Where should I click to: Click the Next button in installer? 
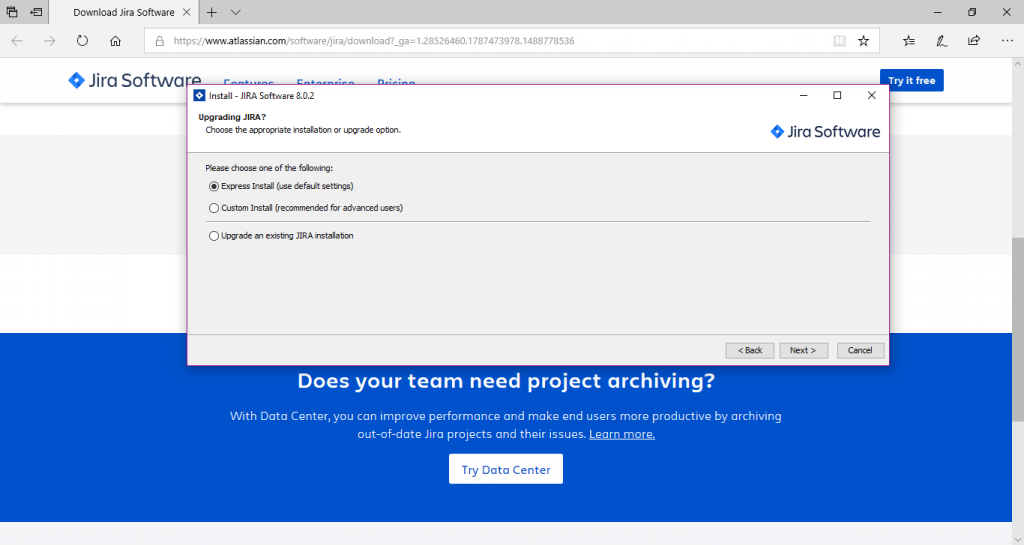coord(803,350)
